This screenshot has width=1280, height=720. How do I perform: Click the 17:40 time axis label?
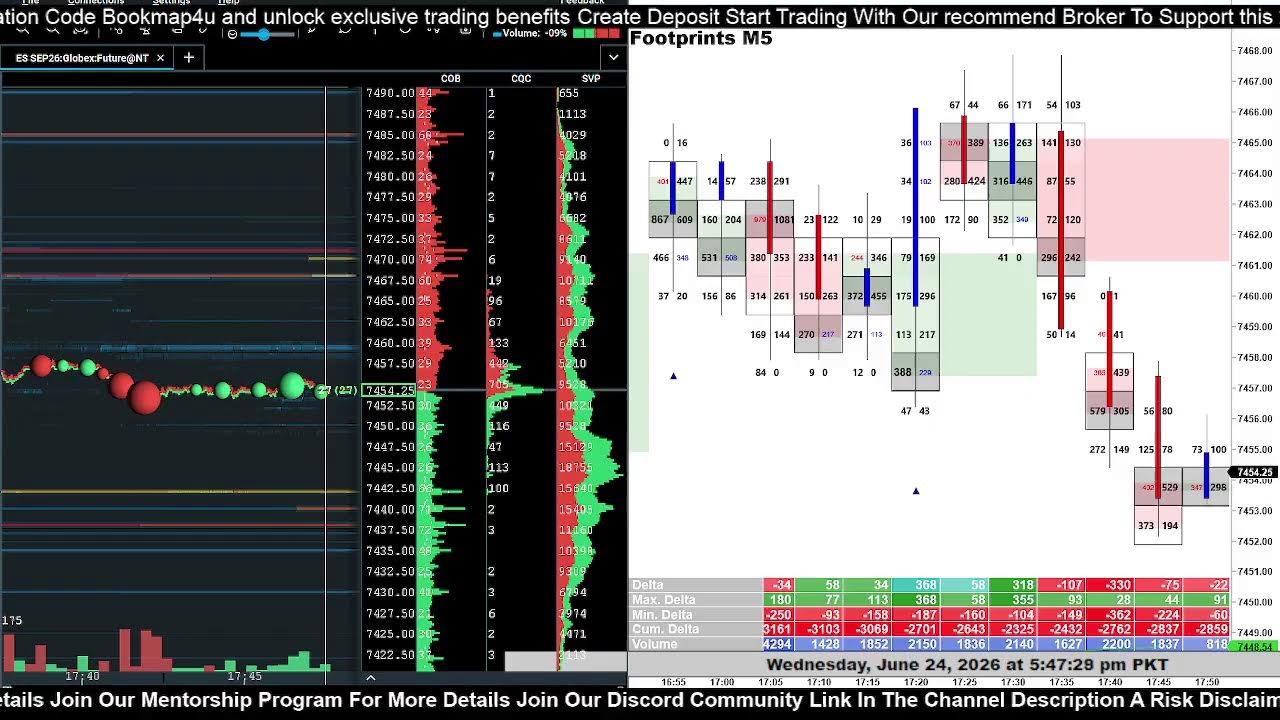pyautogui.click(x=82, y=677)
